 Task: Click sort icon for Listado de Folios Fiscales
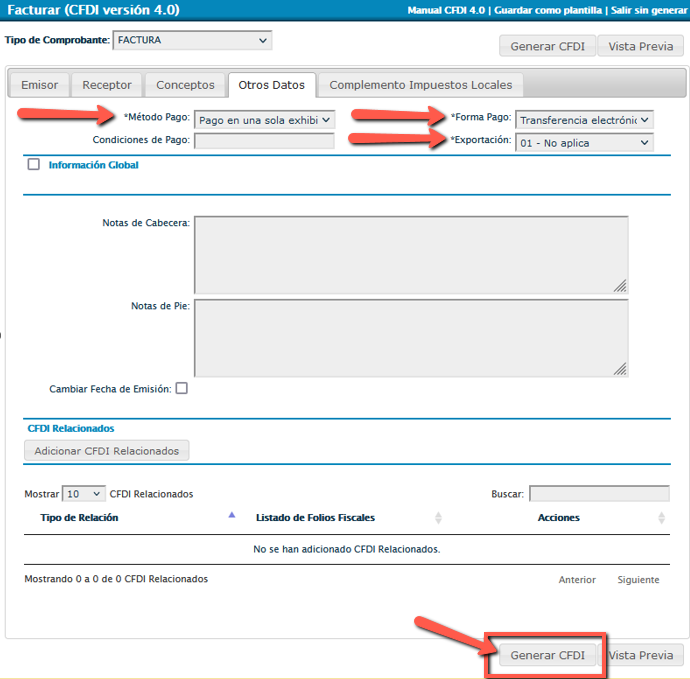coord(438,518)
